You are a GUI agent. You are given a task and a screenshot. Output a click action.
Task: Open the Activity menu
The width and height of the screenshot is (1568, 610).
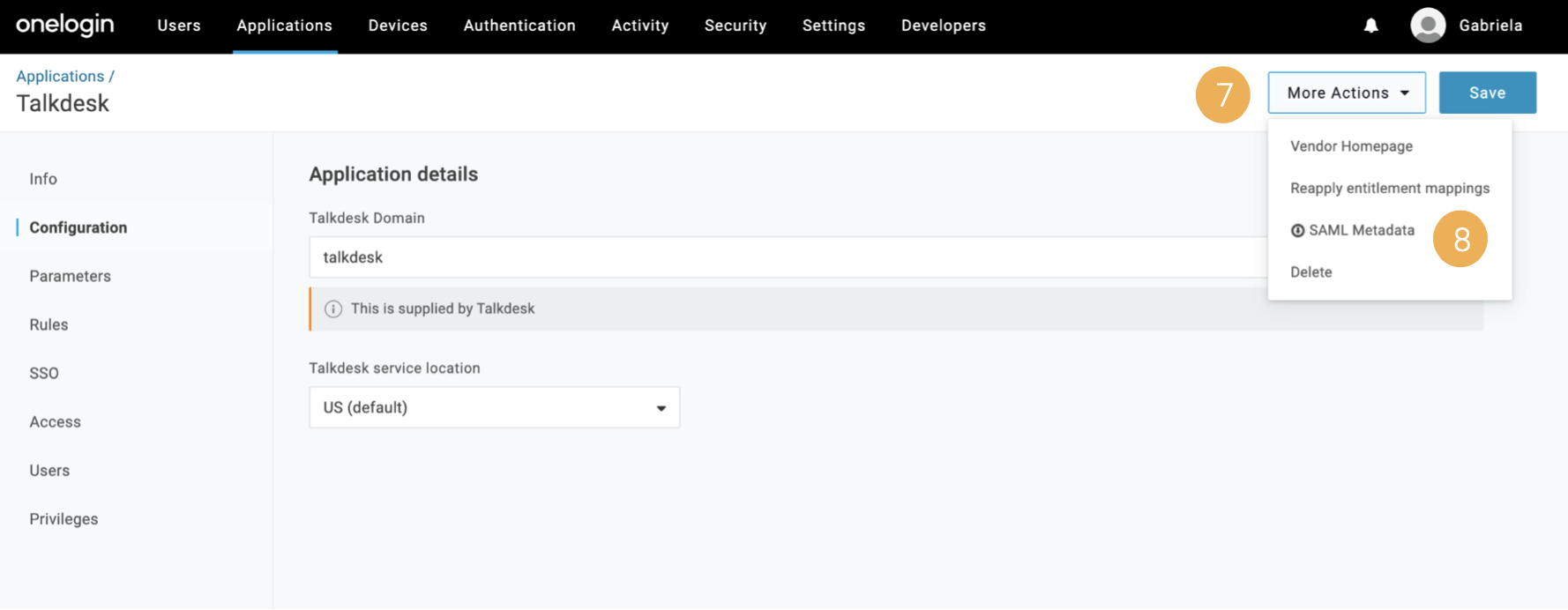640,26
